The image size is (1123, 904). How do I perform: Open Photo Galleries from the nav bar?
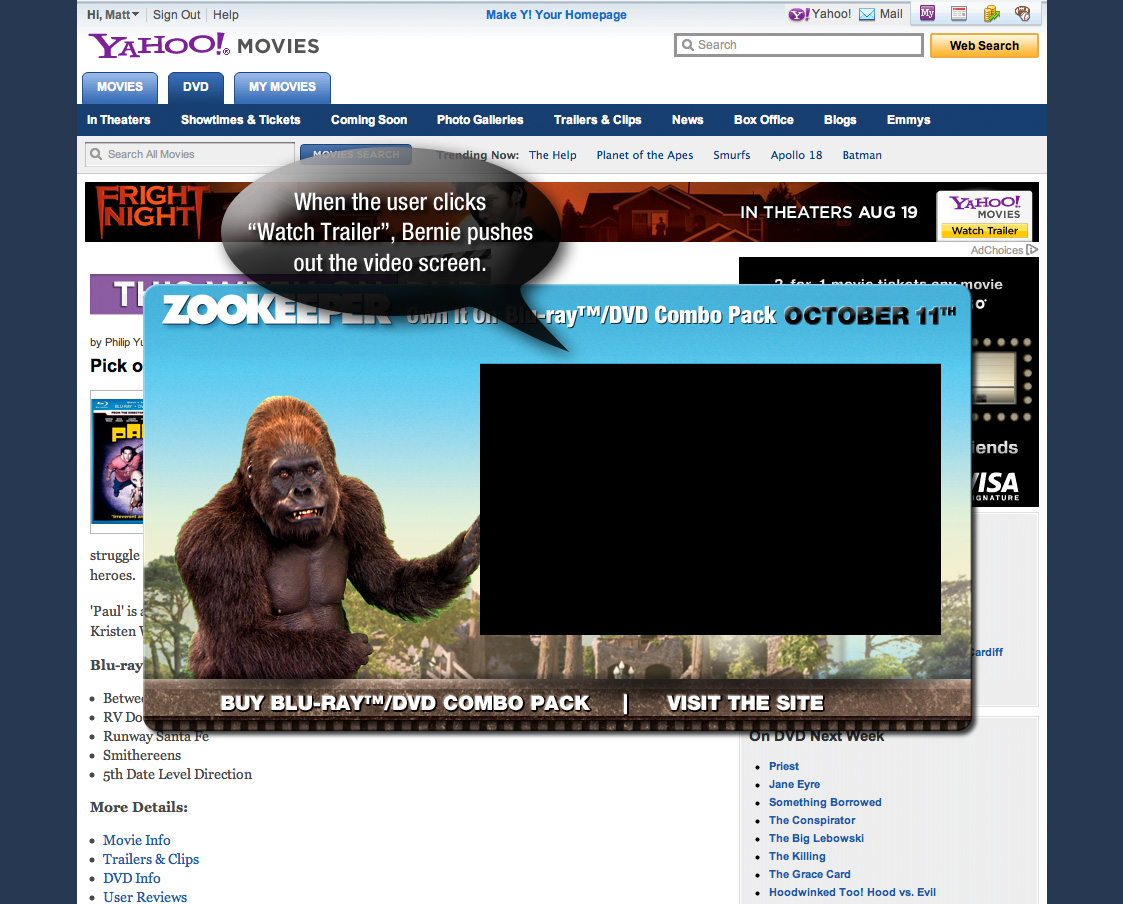pos(480,120)
